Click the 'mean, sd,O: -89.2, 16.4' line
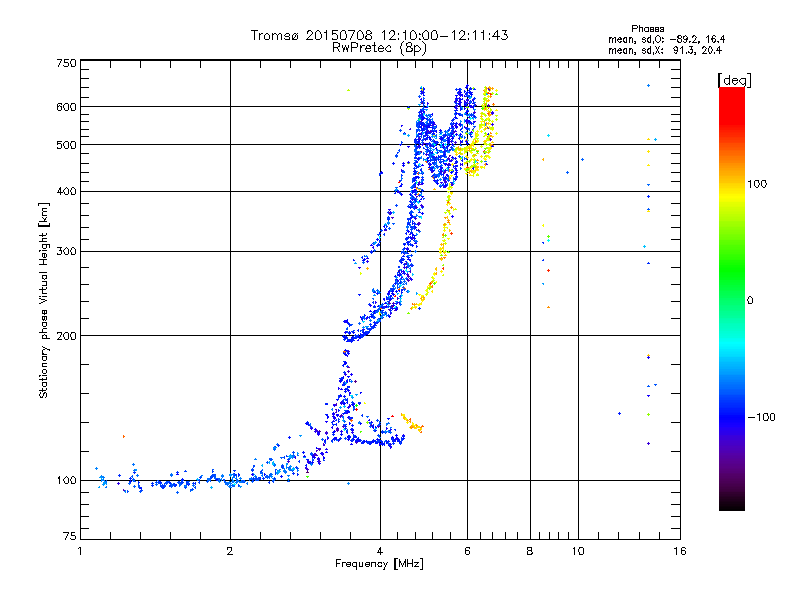 (666, 39)
